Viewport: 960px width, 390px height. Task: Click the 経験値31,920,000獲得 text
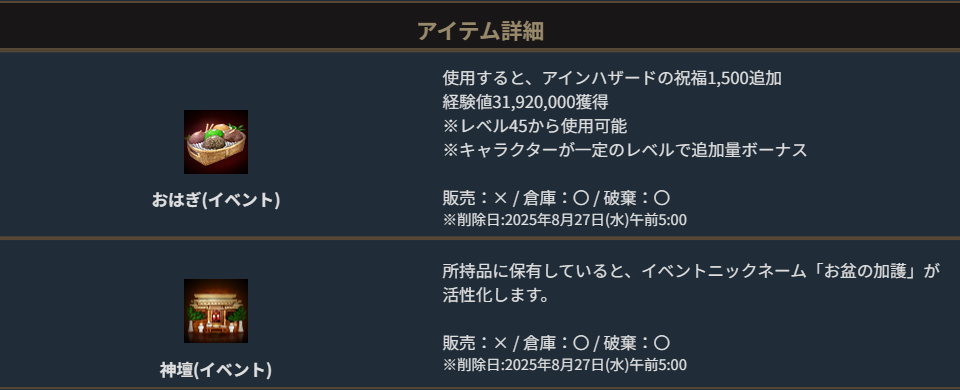click(525, 102)
